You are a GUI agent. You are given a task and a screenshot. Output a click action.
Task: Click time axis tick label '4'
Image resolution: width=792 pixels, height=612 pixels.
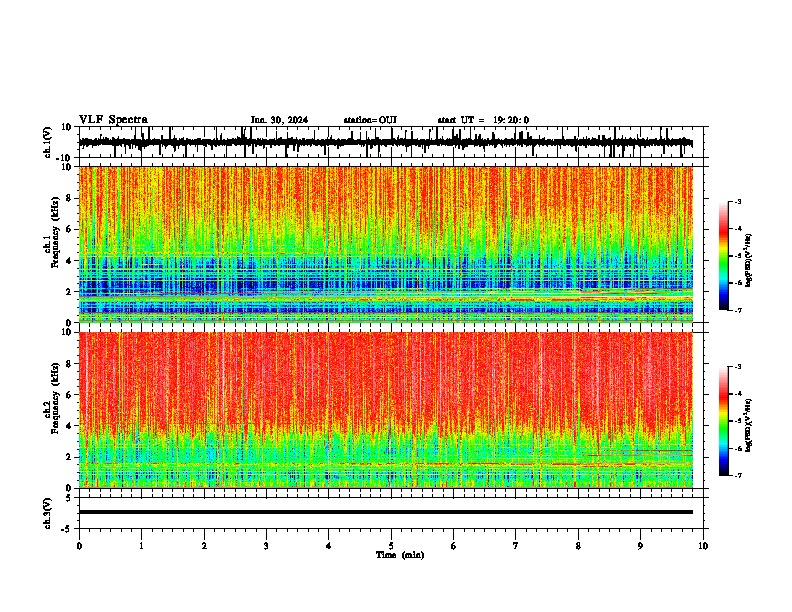pyautogui.click(x=328, y=546)
